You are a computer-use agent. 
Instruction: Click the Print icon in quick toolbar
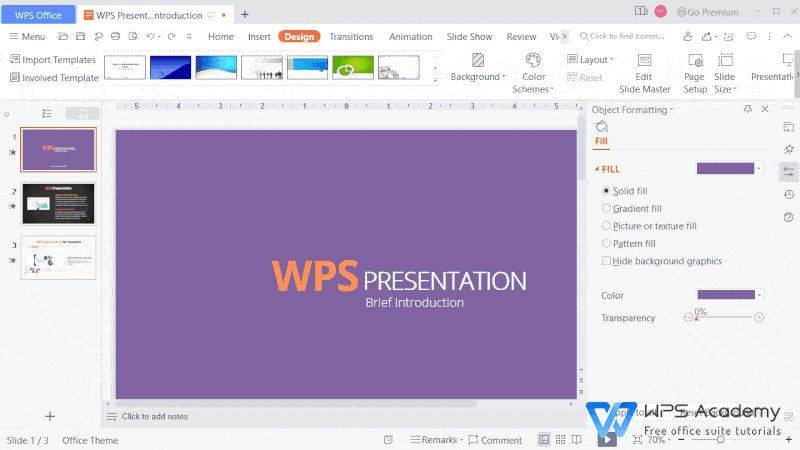(x=116, y=36)
